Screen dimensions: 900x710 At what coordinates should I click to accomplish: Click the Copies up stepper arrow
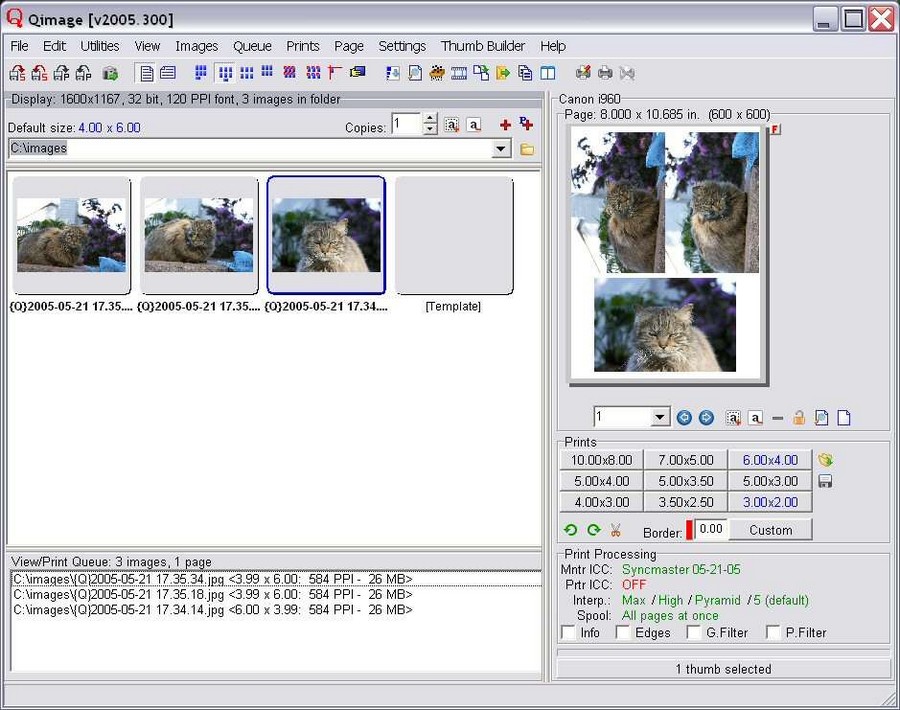tap(430, 119)
